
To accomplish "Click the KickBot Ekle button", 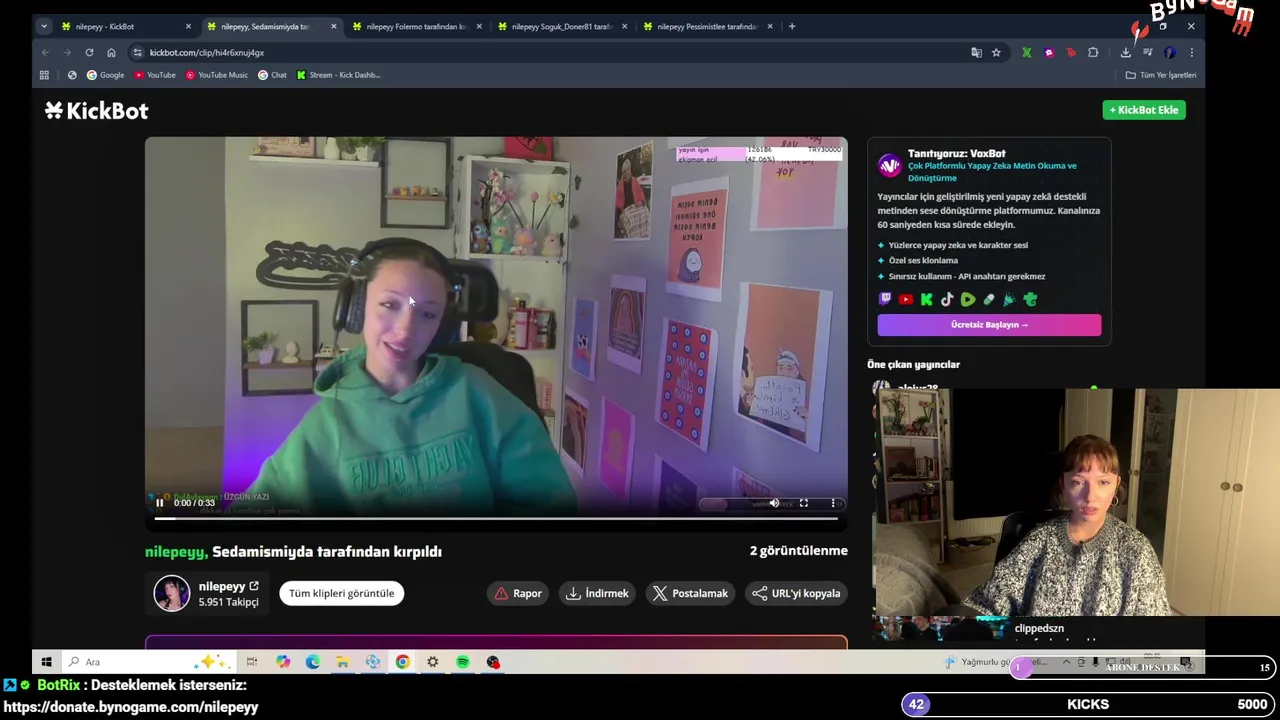I will click(x=1144, y=110).
